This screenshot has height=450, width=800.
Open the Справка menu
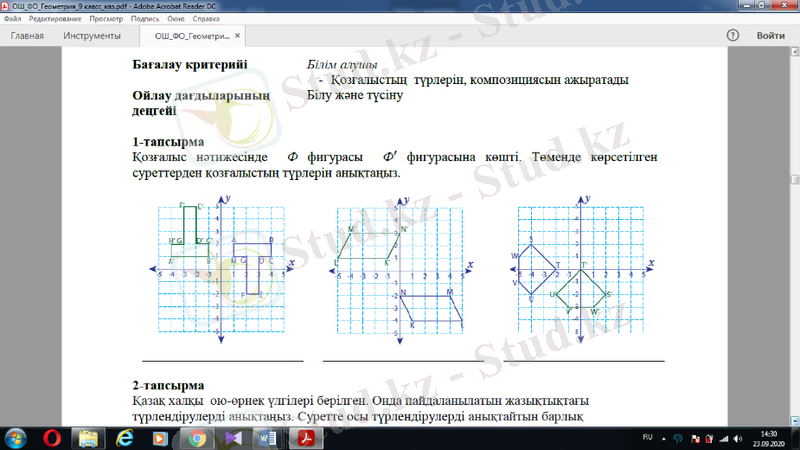tap(207, 19)
